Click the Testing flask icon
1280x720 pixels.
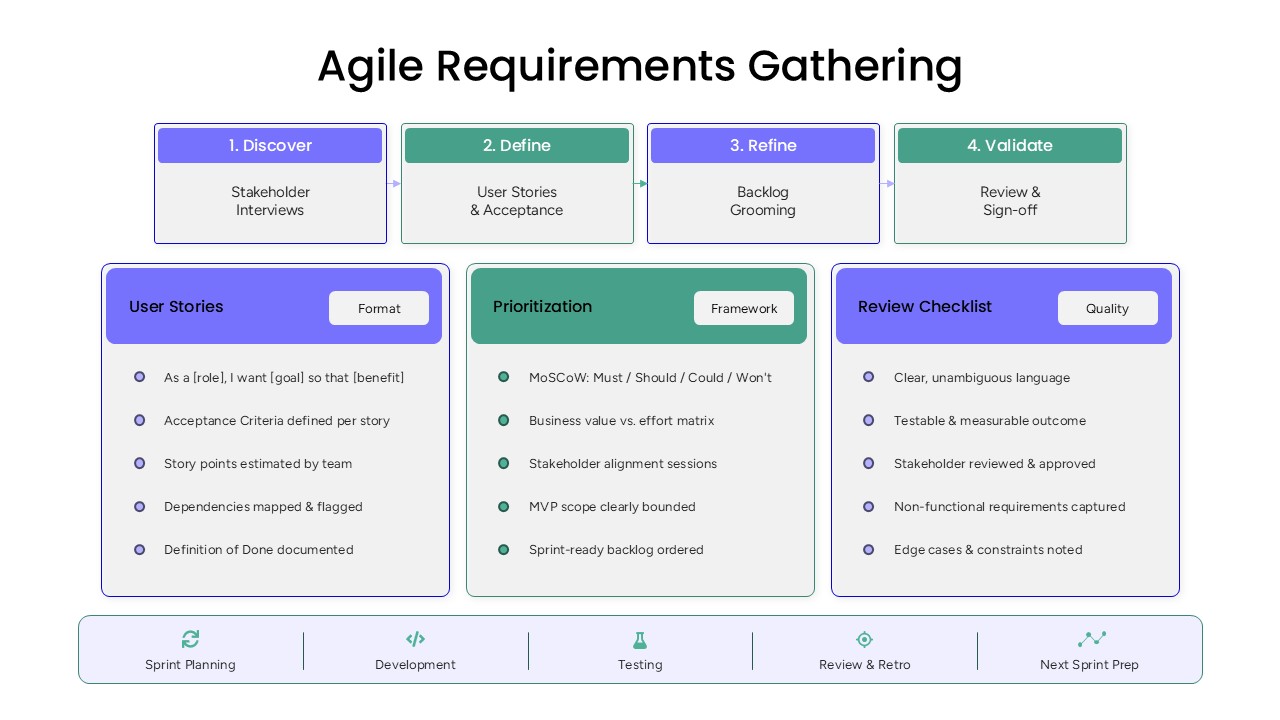pyautogui.click(x=640, y=640)
